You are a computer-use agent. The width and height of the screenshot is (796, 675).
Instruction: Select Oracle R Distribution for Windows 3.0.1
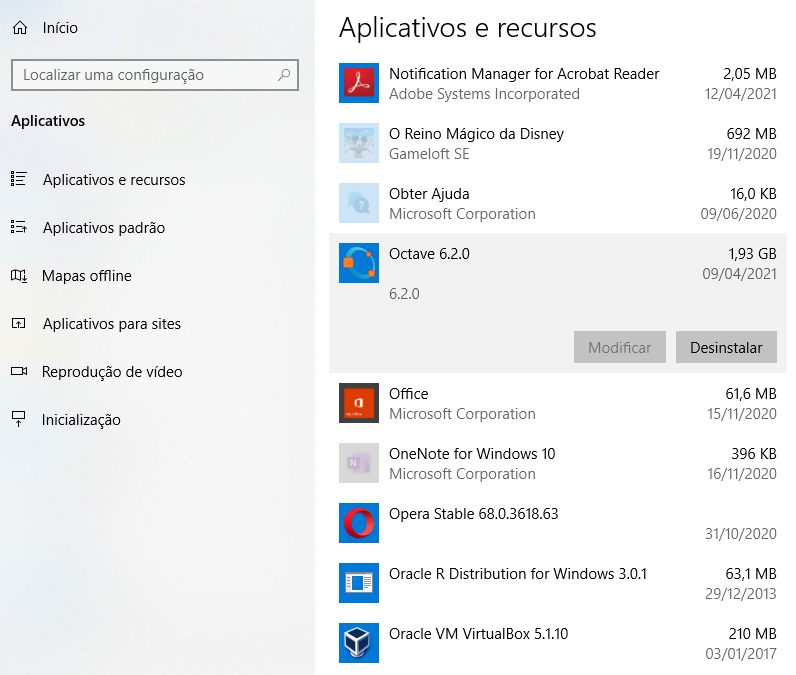558,583
